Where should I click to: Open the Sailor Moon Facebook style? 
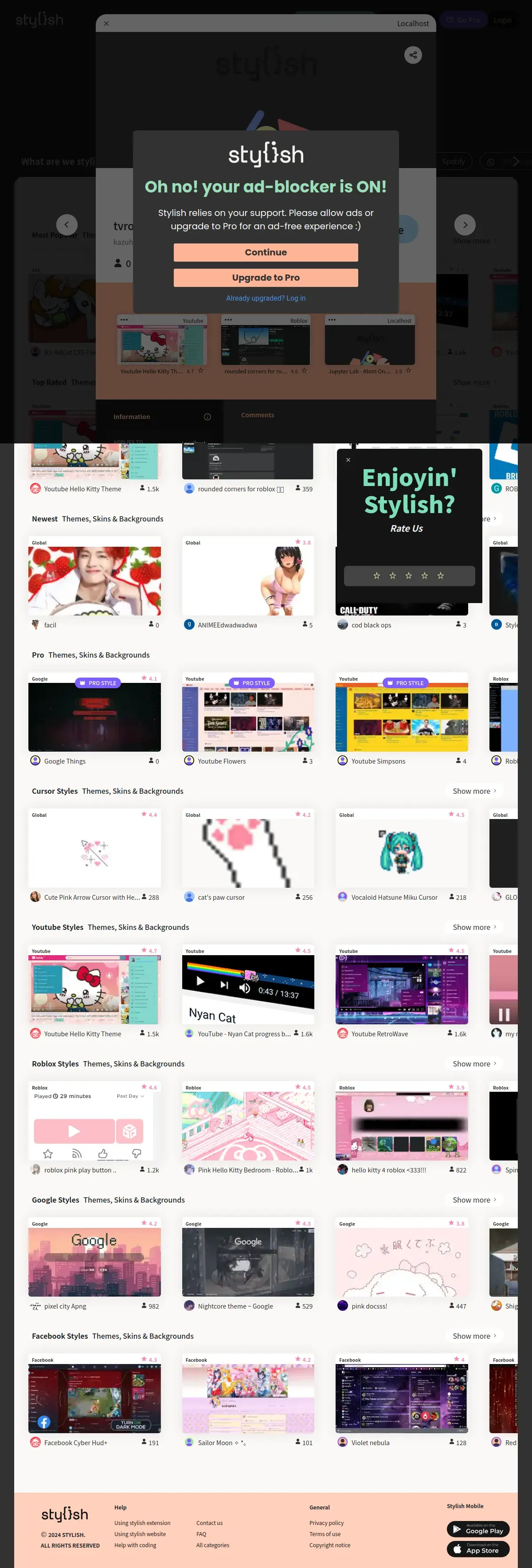pos(248,1399)
